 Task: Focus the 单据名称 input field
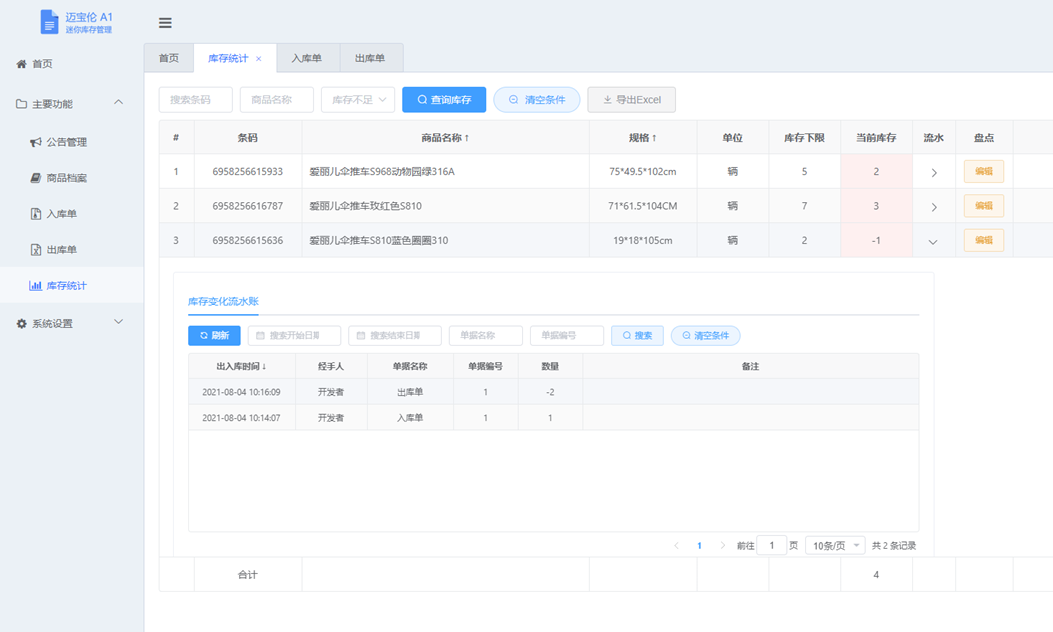(x=486, y=335)
